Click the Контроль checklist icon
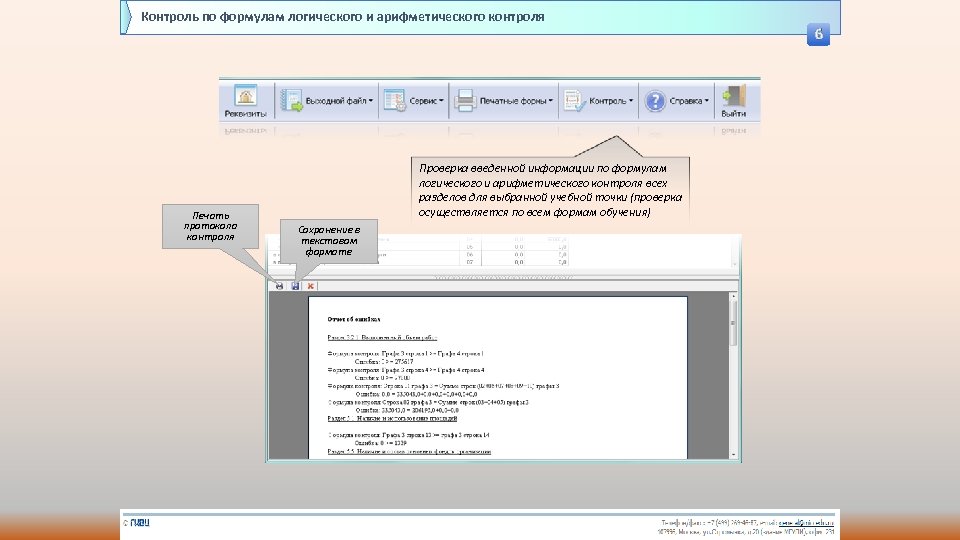Viewport: 960px width, 540px height. click(x=574, y=100)
